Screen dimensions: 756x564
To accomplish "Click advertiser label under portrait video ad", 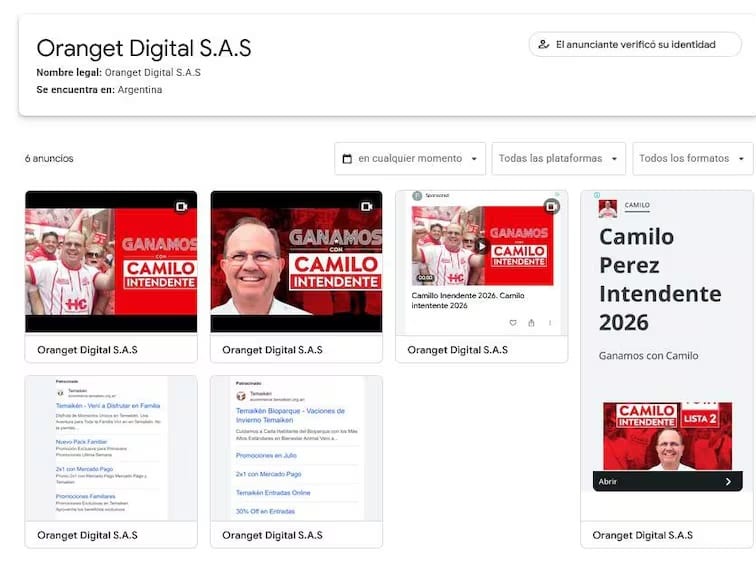I will coord(272,350).
